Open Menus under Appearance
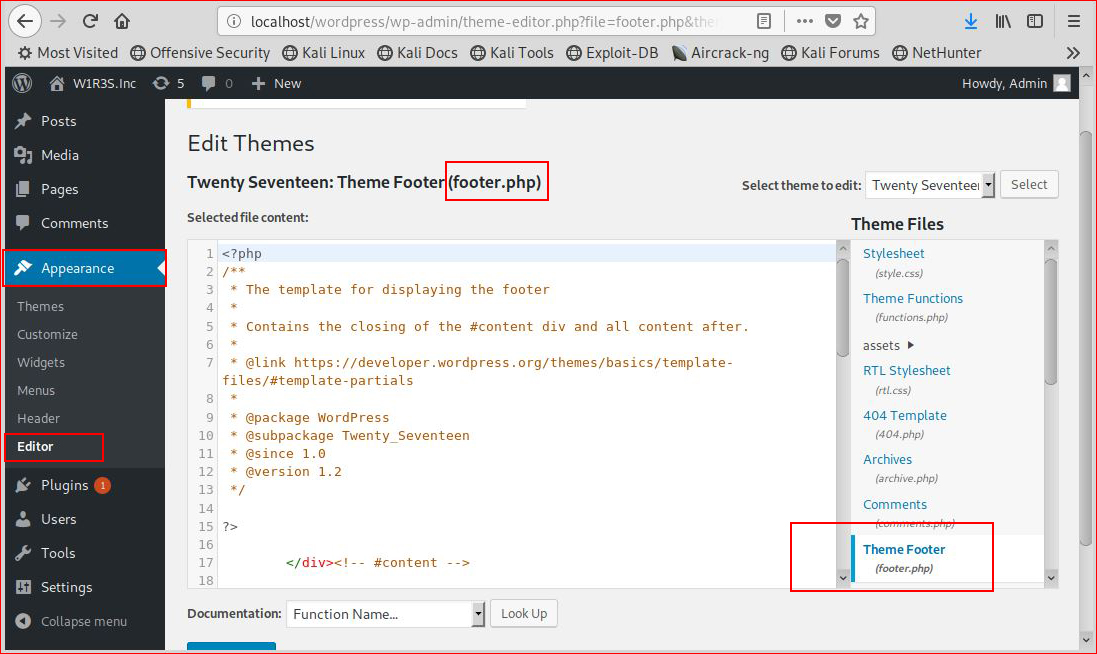Viewport: 1097px width, 654px height. pyautogui.click(x=36, y=390)
